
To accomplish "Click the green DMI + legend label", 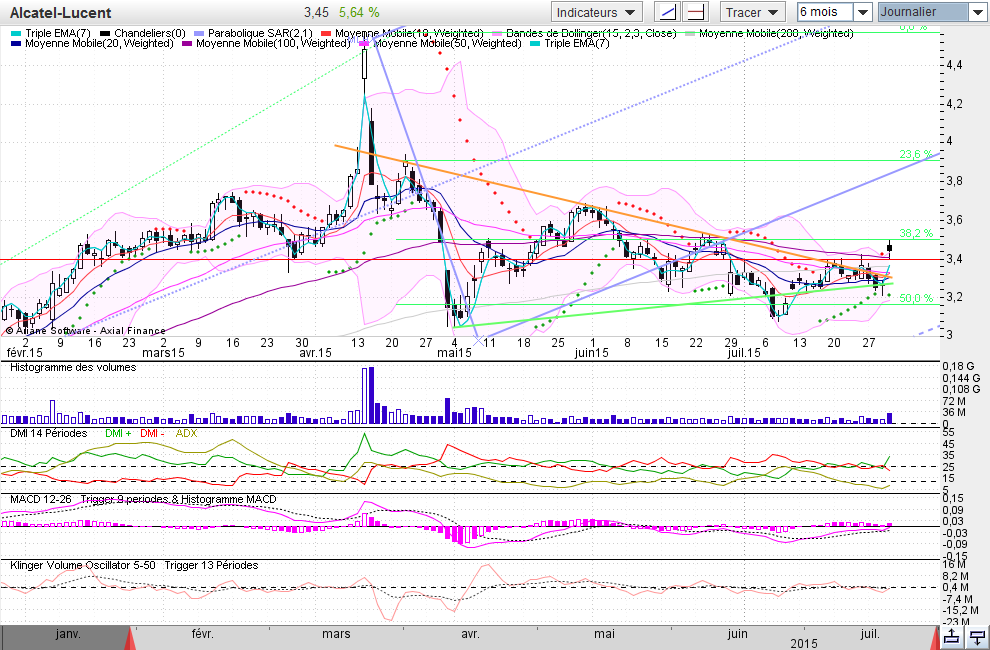I will coord(118,433).
